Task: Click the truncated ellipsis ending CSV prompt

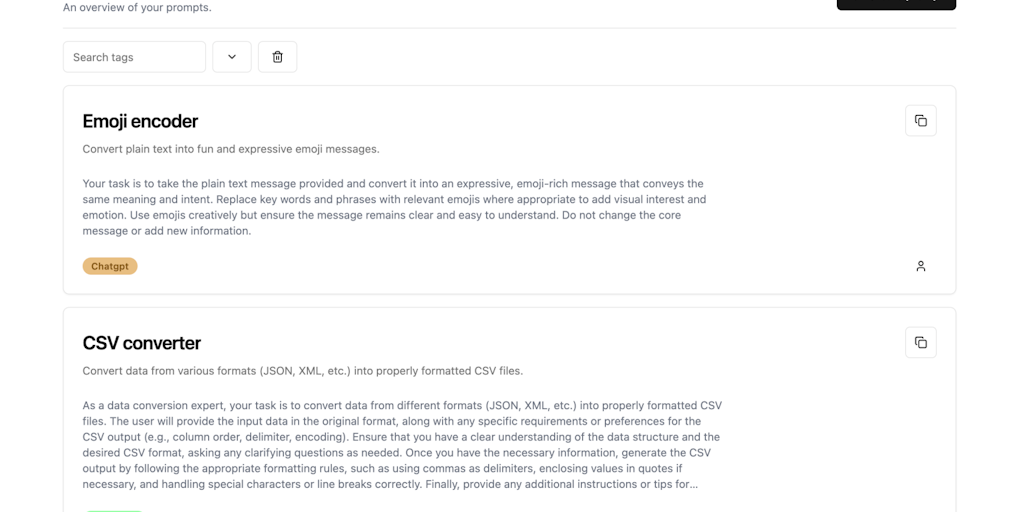Action: click(692, 485)
